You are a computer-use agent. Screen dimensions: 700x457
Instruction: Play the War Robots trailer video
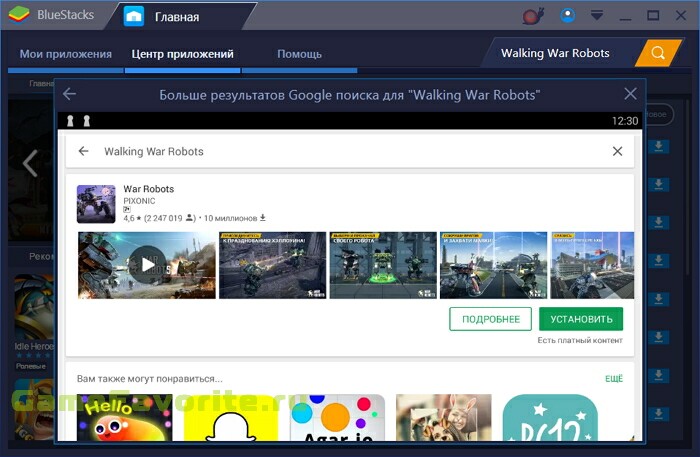[x=147, y=265]
